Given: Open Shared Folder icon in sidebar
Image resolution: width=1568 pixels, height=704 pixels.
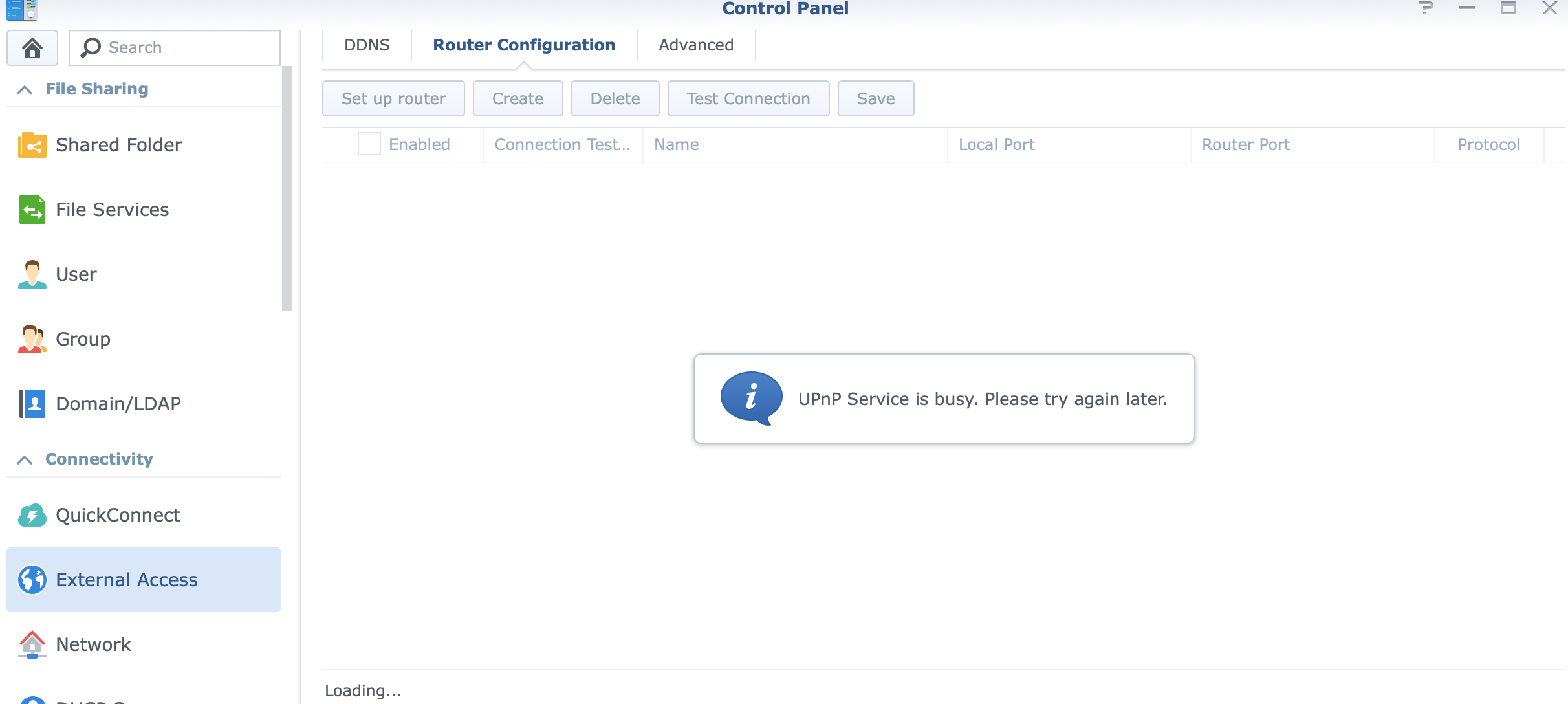Looking at the screenshot, I should coord(32,145).
